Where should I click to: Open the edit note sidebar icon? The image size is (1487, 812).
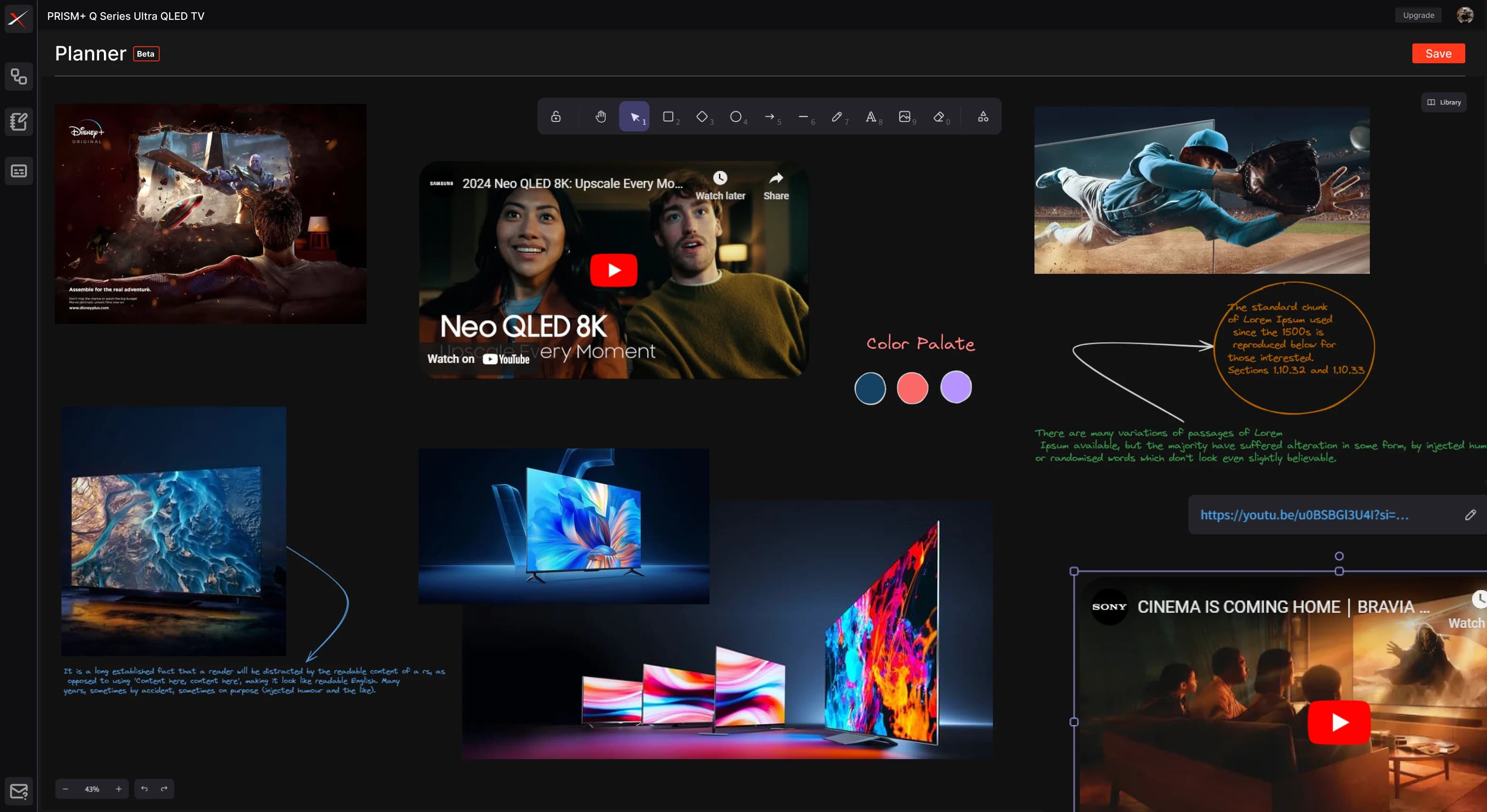pos(18,122)
